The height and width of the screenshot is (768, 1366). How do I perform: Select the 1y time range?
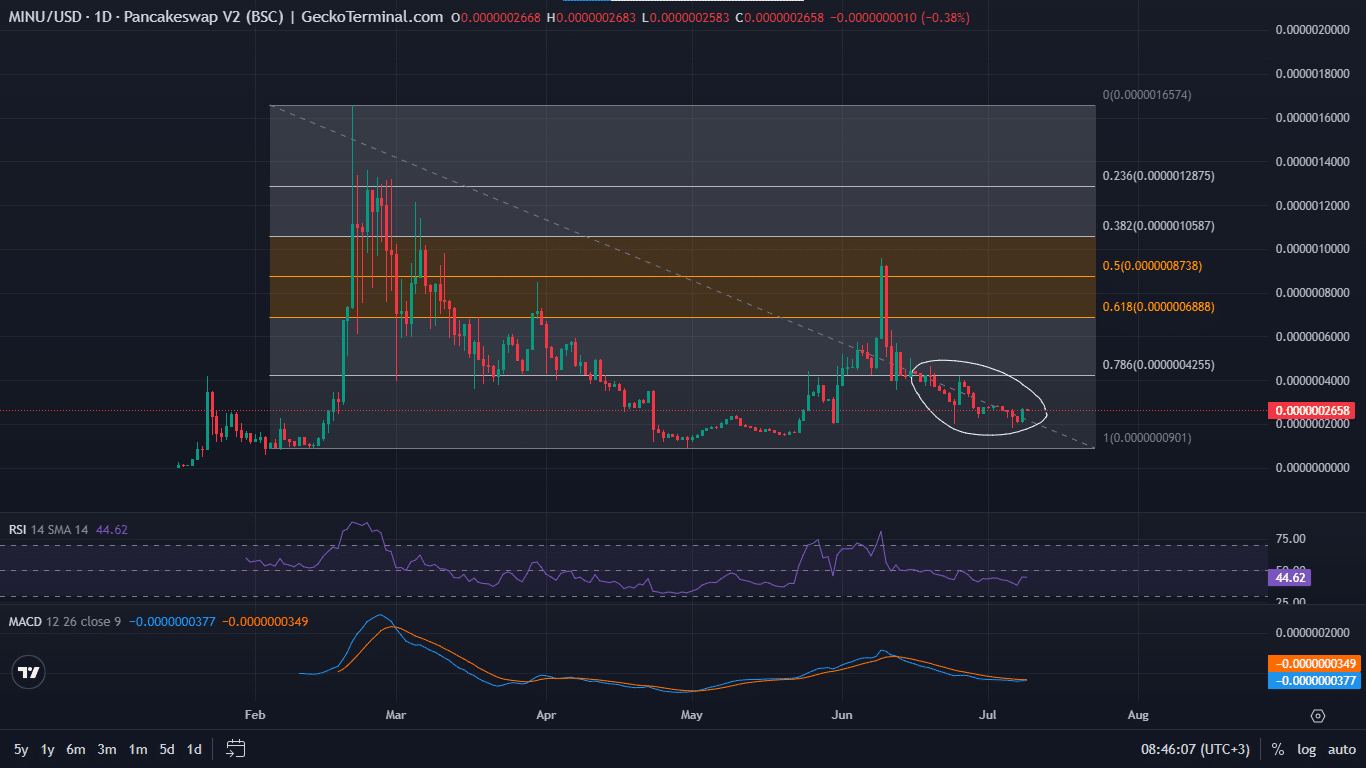[47, 749]
